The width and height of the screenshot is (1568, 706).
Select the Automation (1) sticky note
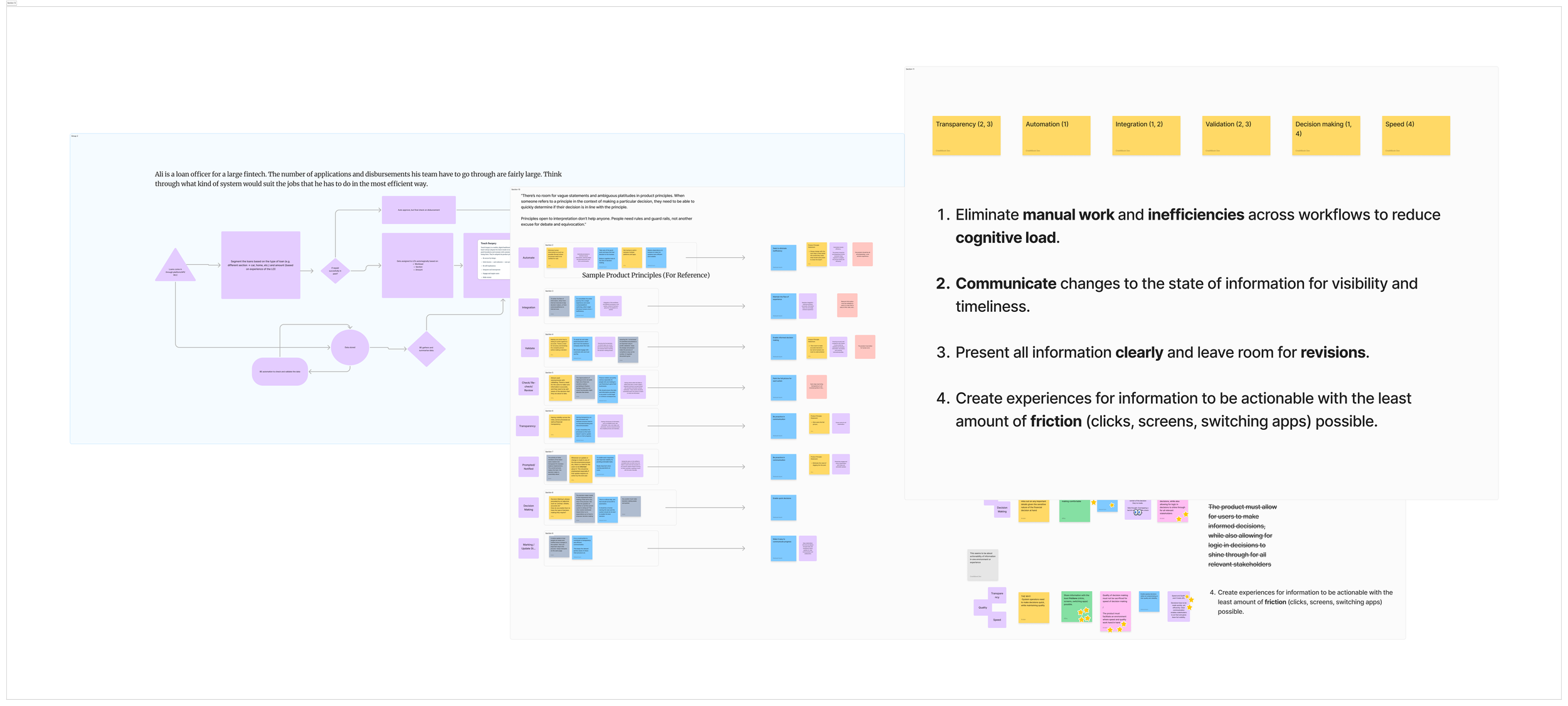coord(1056,136)
